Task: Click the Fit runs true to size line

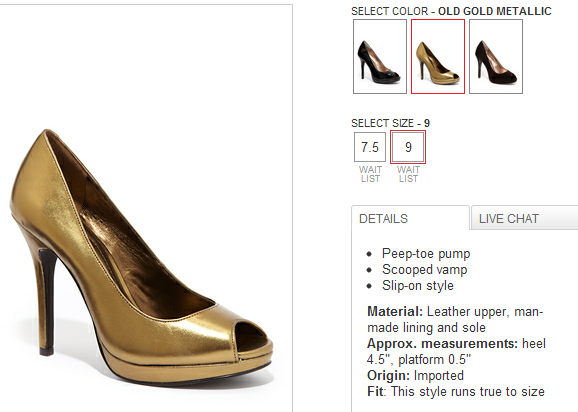Action: [456, 391]
